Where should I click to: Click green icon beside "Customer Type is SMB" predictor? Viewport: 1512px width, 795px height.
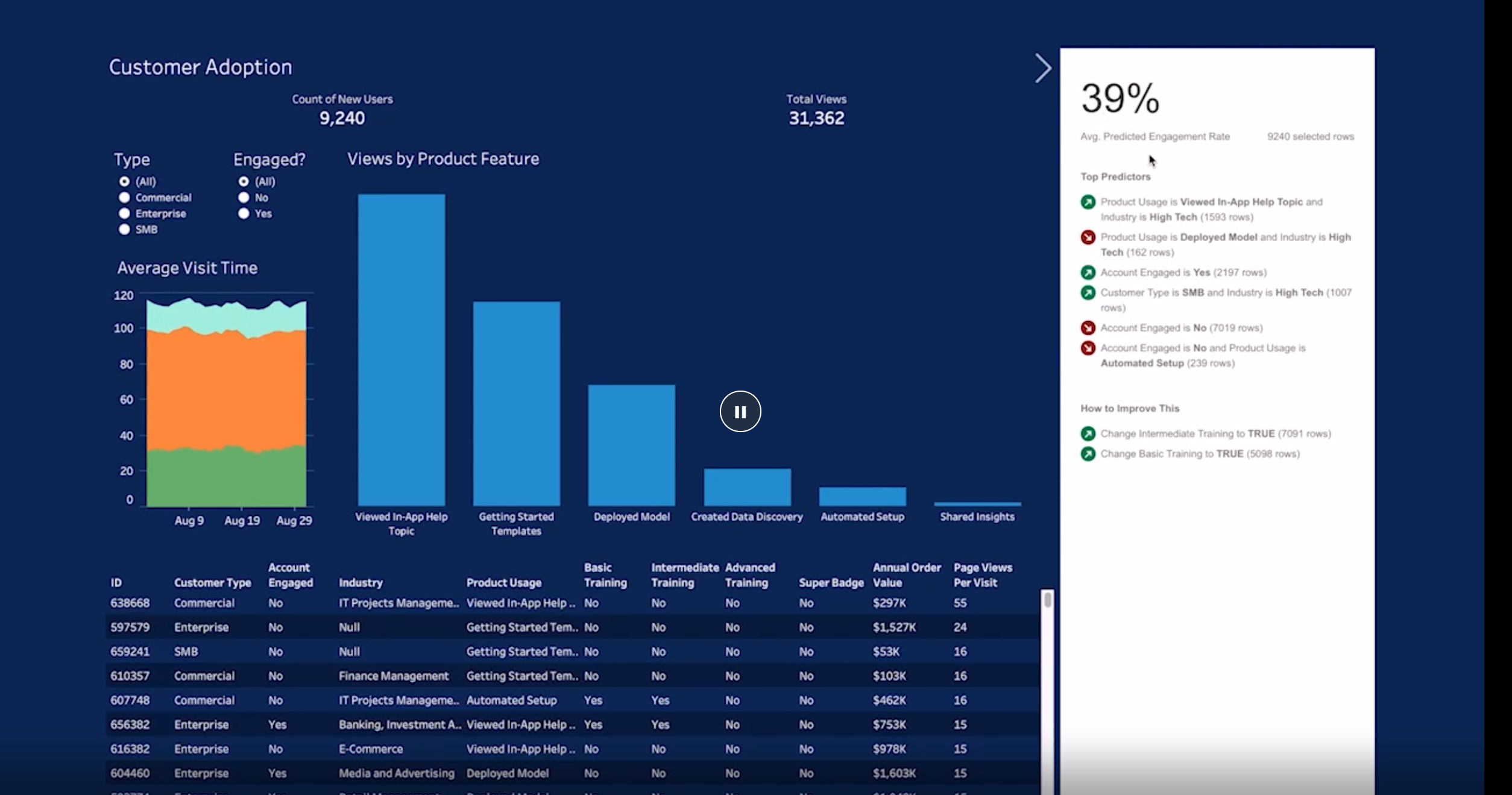(x=1088, y=292)
